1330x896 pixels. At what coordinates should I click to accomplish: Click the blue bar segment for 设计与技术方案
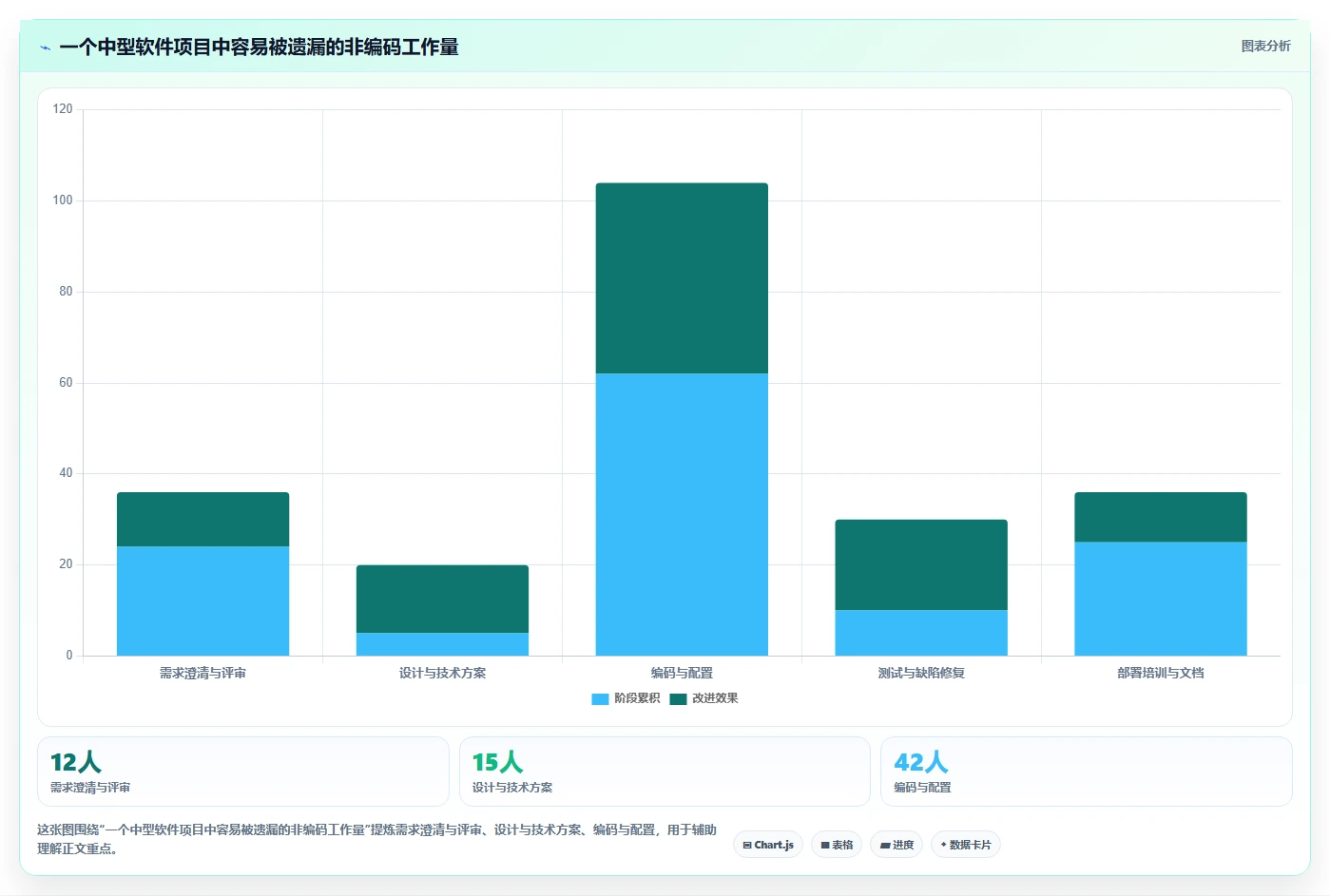(442, 644)
